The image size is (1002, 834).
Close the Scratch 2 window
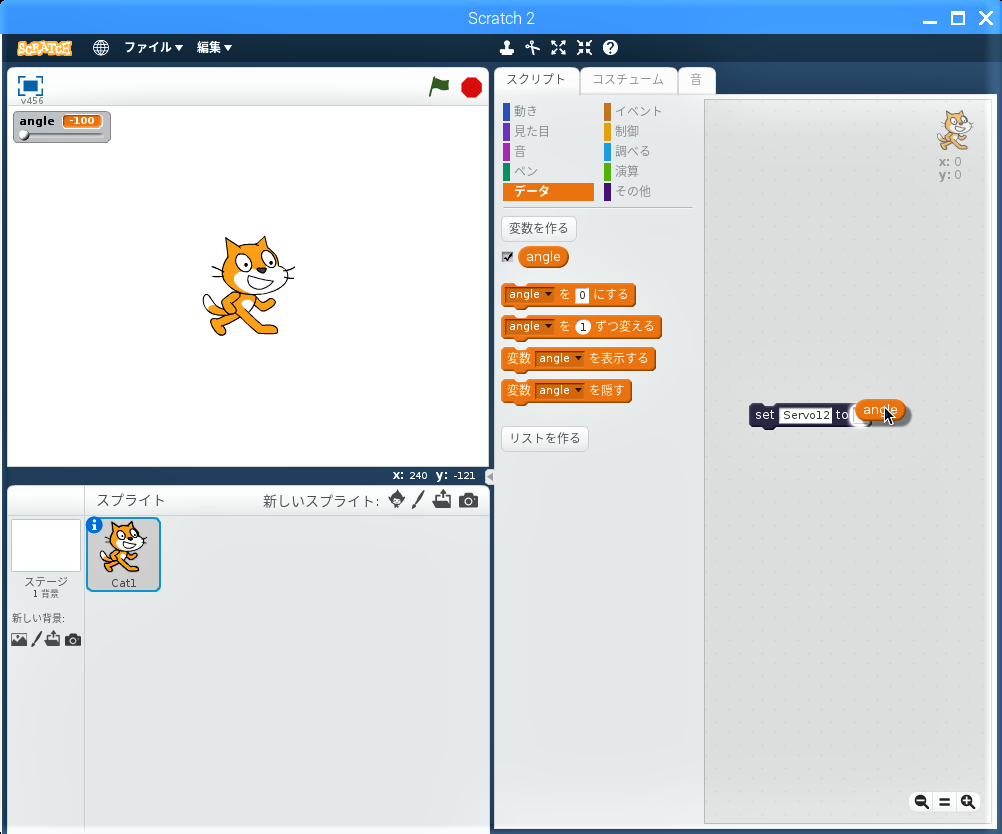click(x=986, y=18)
